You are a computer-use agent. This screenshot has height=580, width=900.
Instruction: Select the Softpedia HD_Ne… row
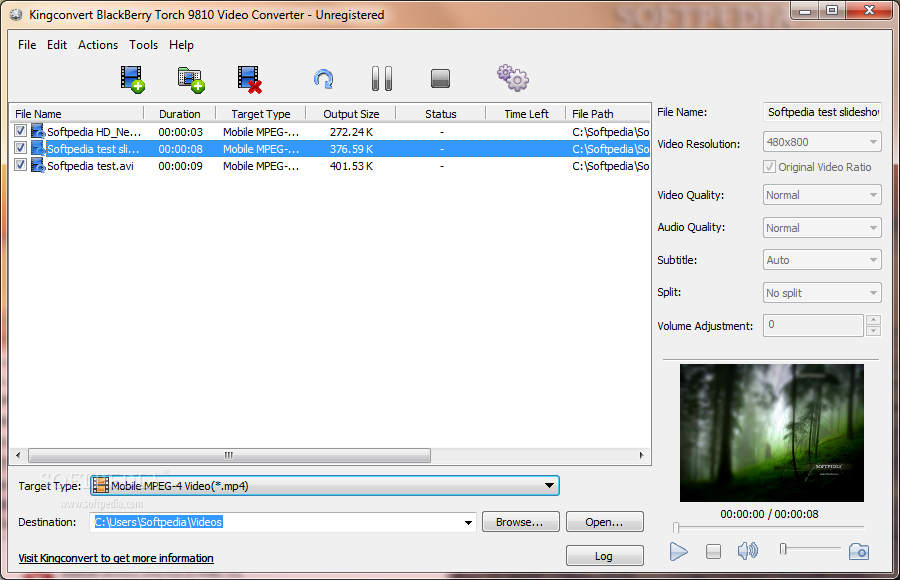point(330,132)
